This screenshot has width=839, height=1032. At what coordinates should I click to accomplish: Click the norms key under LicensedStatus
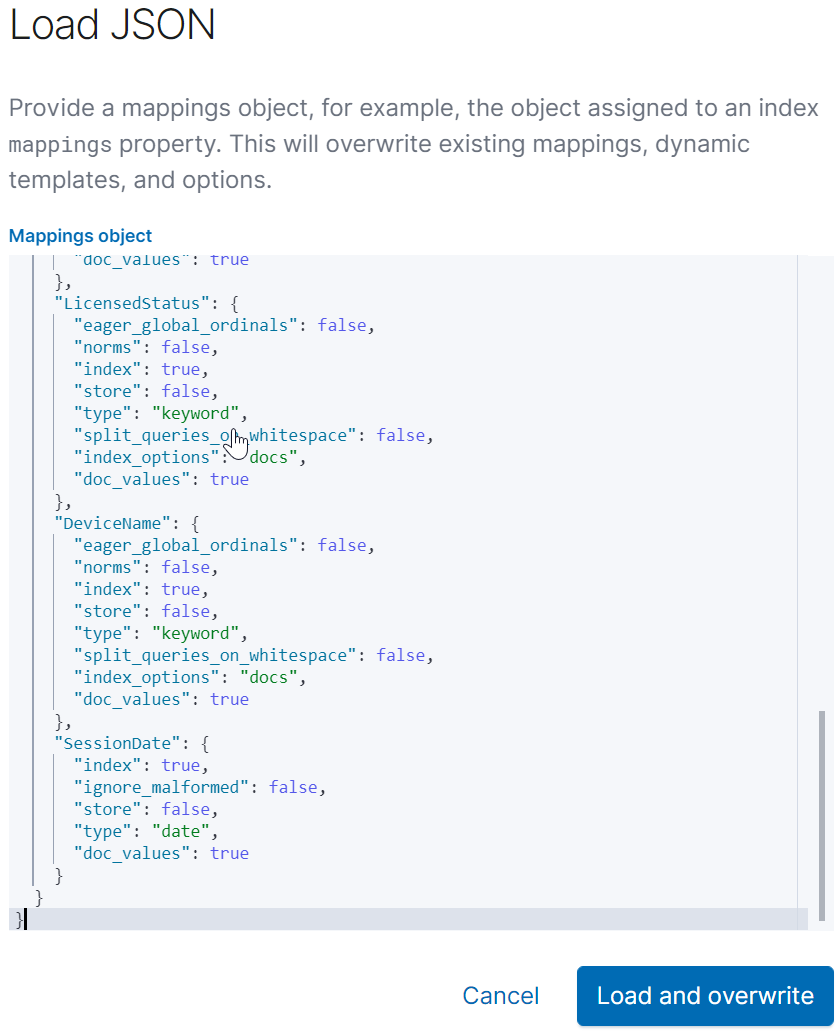pyautogui.click(x=105, y=347)
